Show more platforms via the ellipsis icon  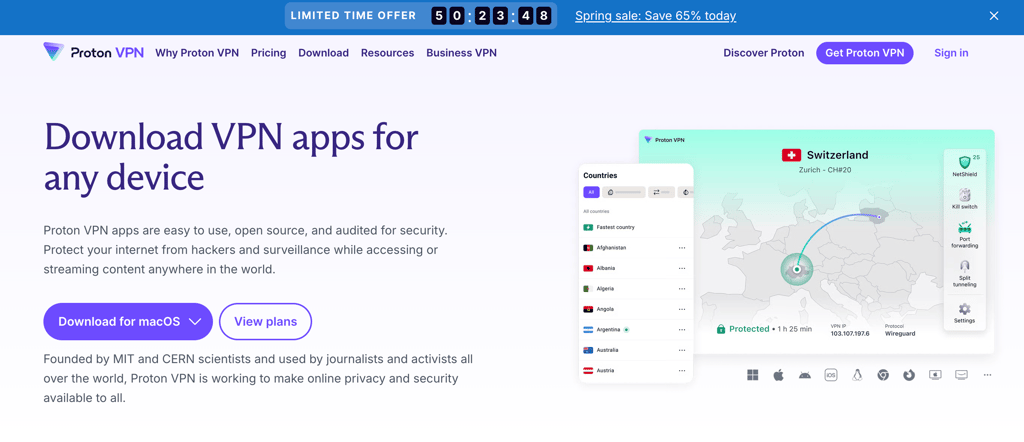(x=987, y=375)
